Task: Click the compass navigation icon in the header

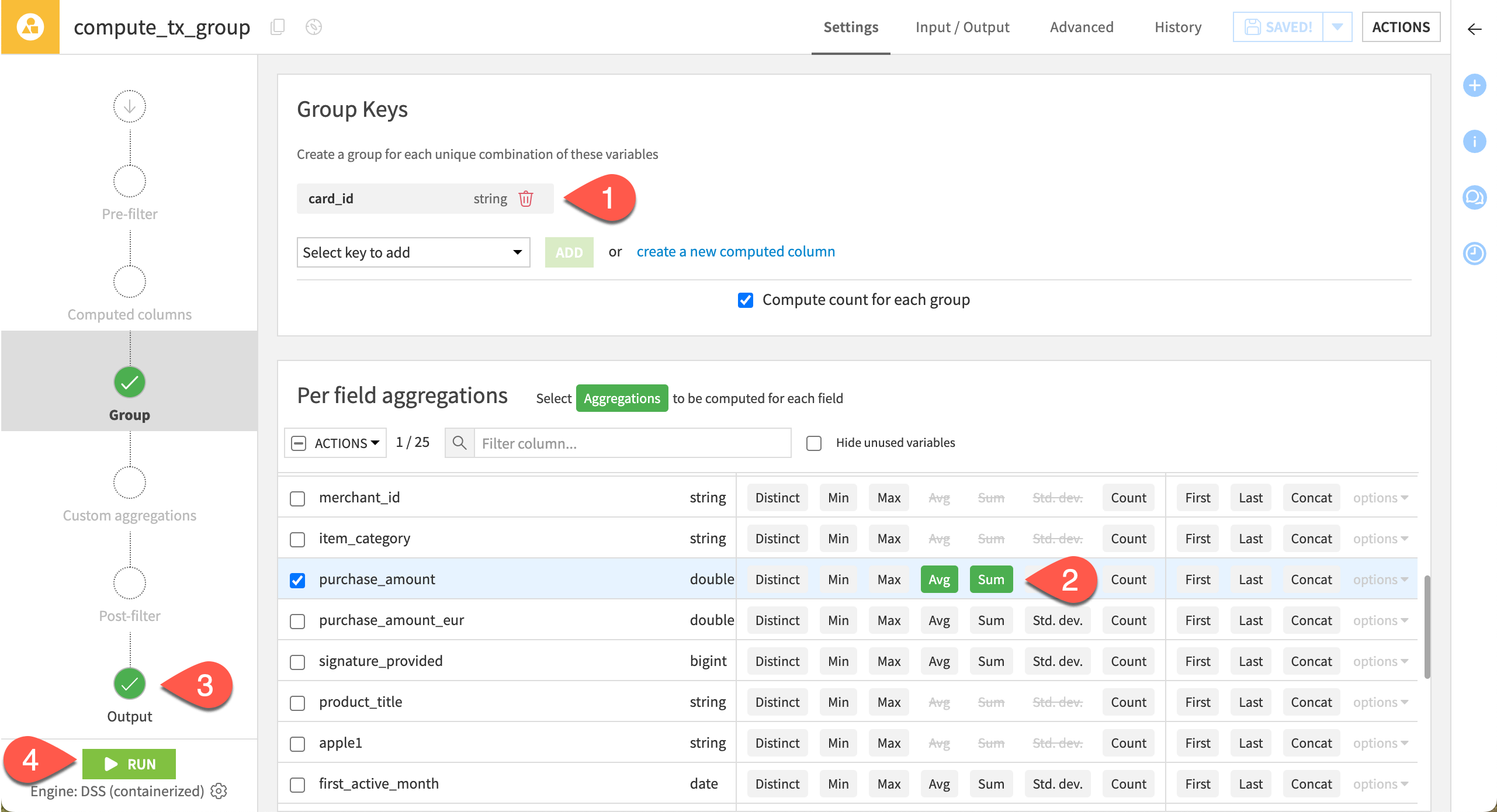Action: 313,27
